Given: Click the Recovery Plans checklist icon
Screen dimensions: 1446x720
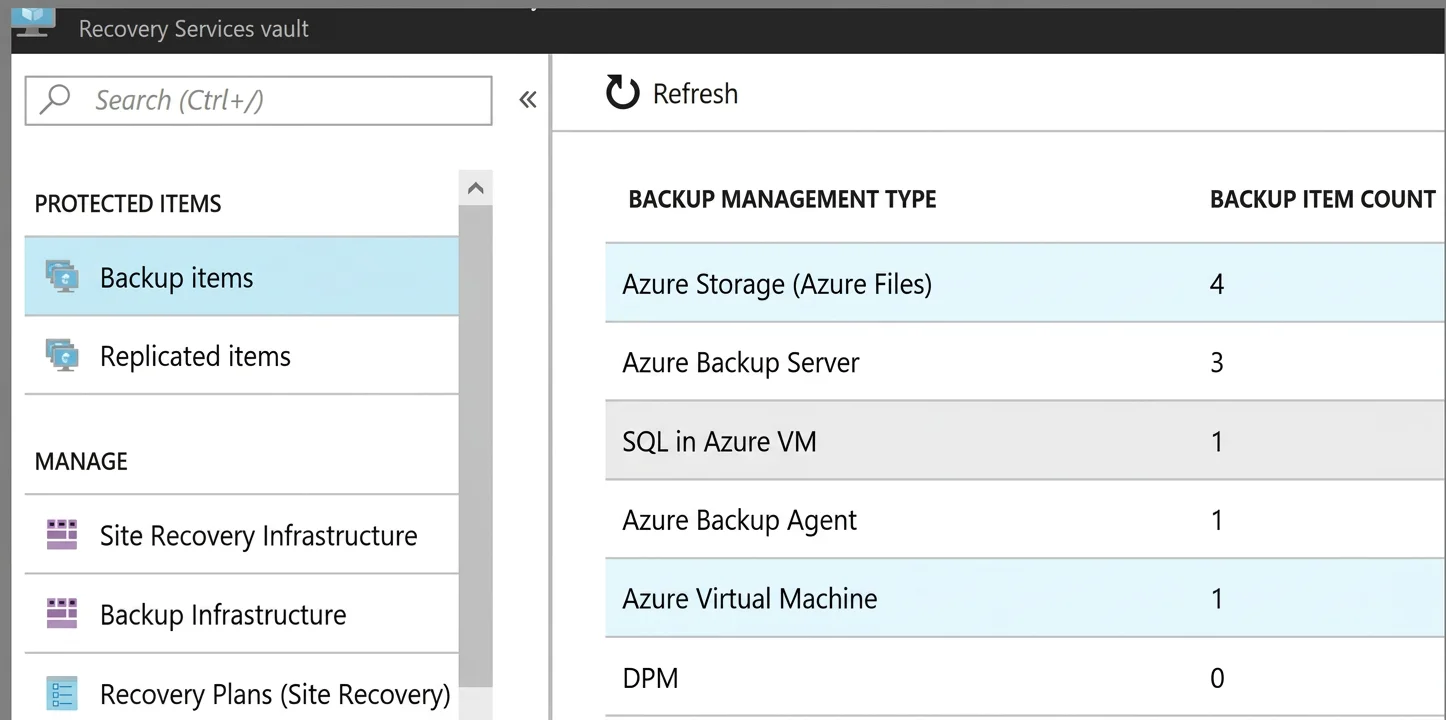Looking at the screenshot, I should (62, 693).
